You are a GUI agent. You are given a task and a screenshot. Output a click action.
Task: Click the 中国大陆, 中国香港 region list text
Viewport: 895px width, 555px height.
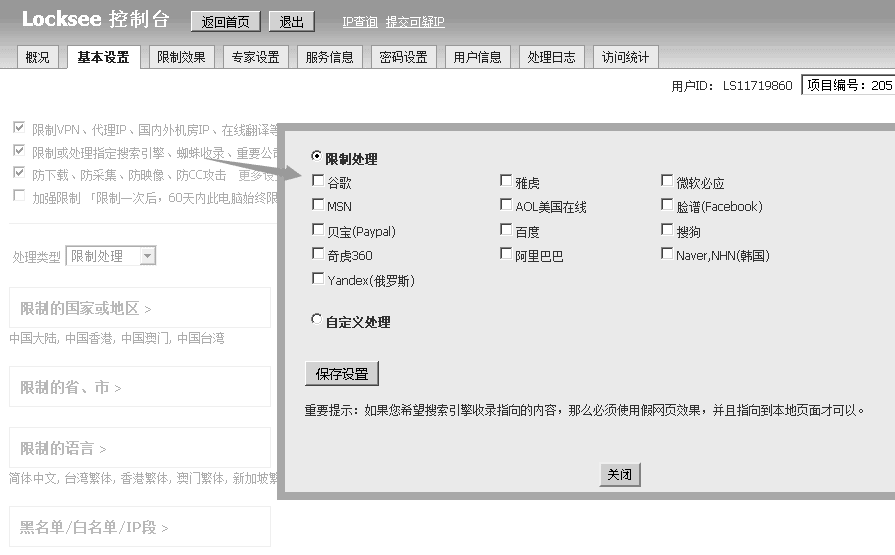pos(117,338)
